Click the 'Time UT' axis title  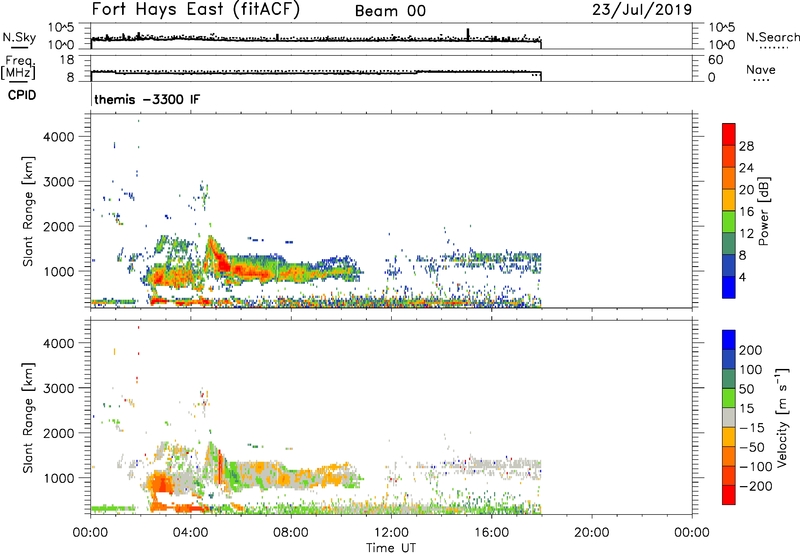(391, 548)
